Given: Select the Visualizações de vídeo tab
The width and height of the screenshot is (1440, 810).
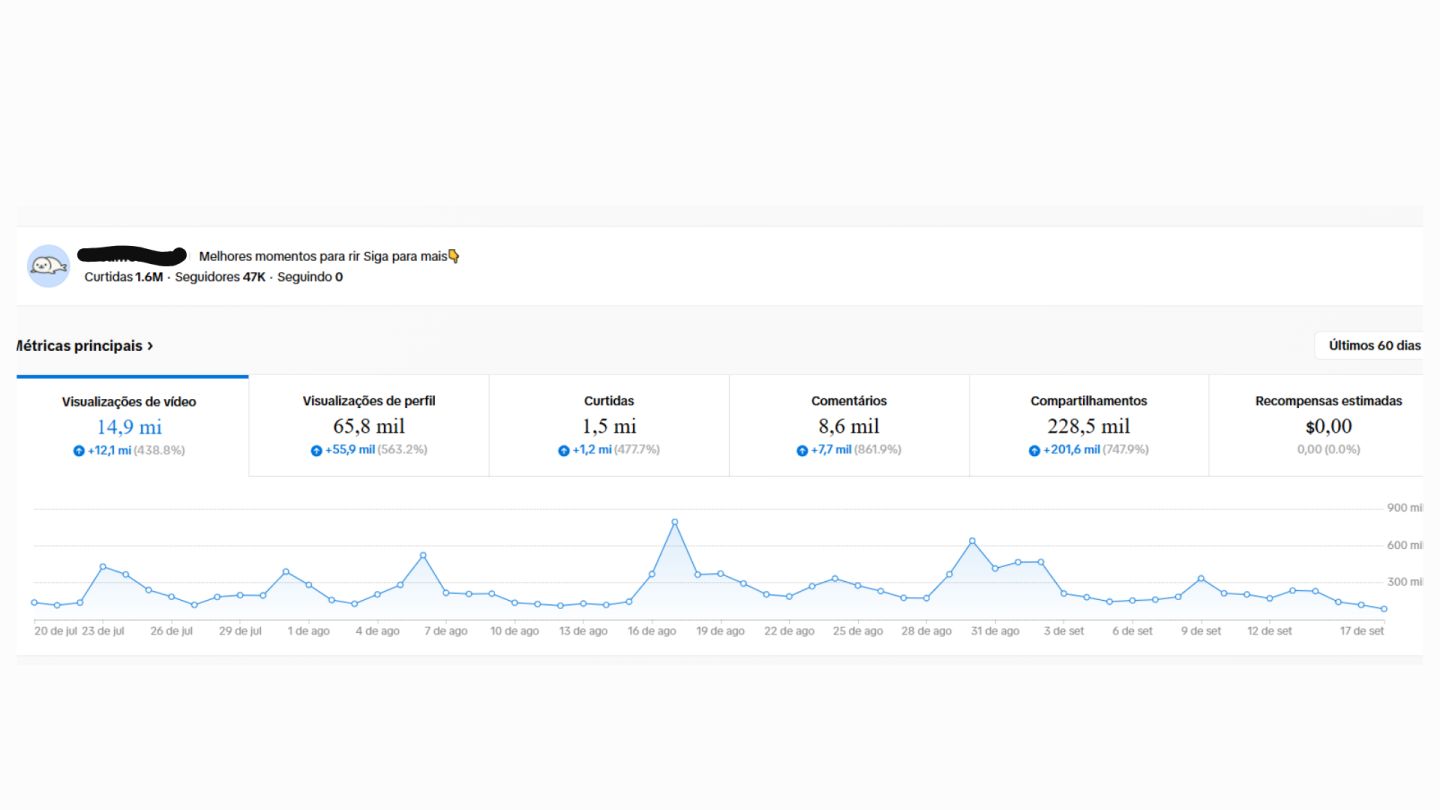Looking at the screenshot, I should (x=132, y=426).
